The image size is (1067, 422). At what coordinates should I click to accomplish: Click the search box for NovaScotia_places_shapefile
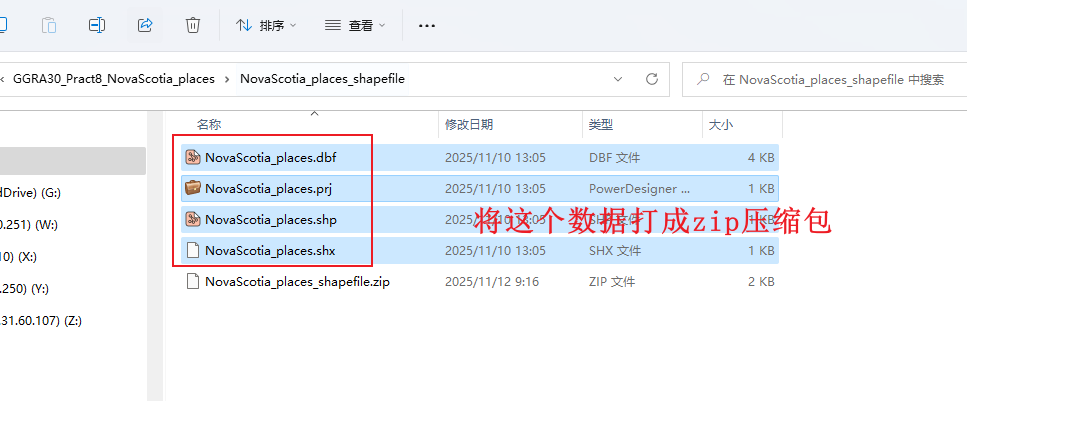[x=824, y=80]
